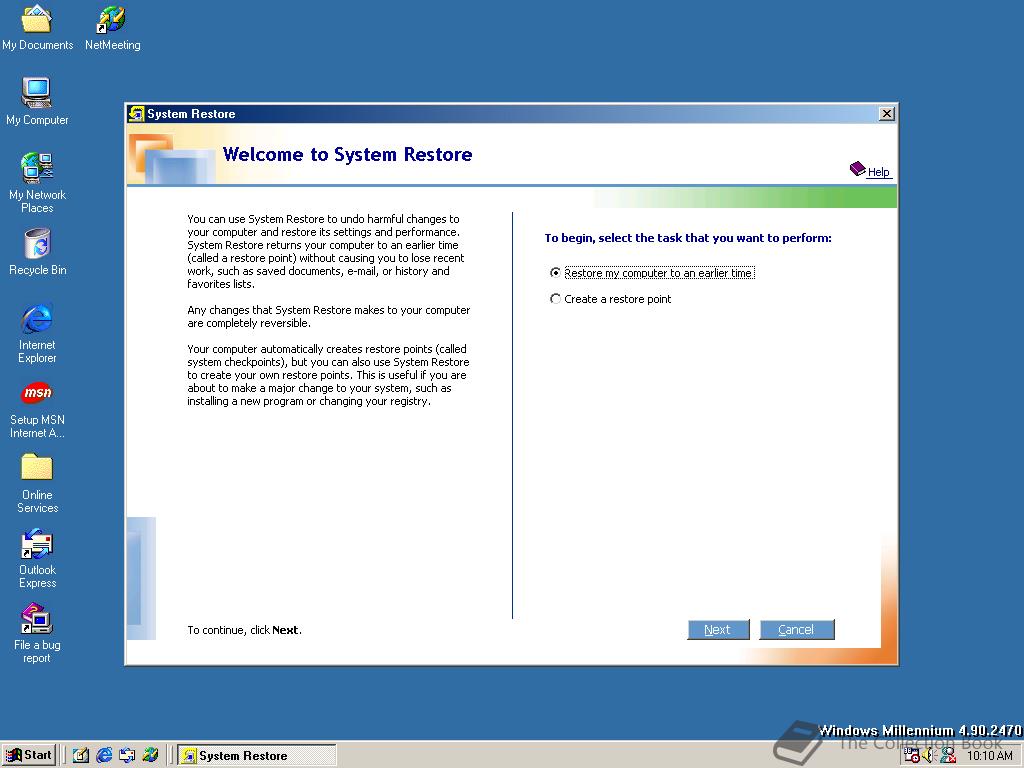
Task: Launch Outlook Express from desktop
Action: (37, 559)
